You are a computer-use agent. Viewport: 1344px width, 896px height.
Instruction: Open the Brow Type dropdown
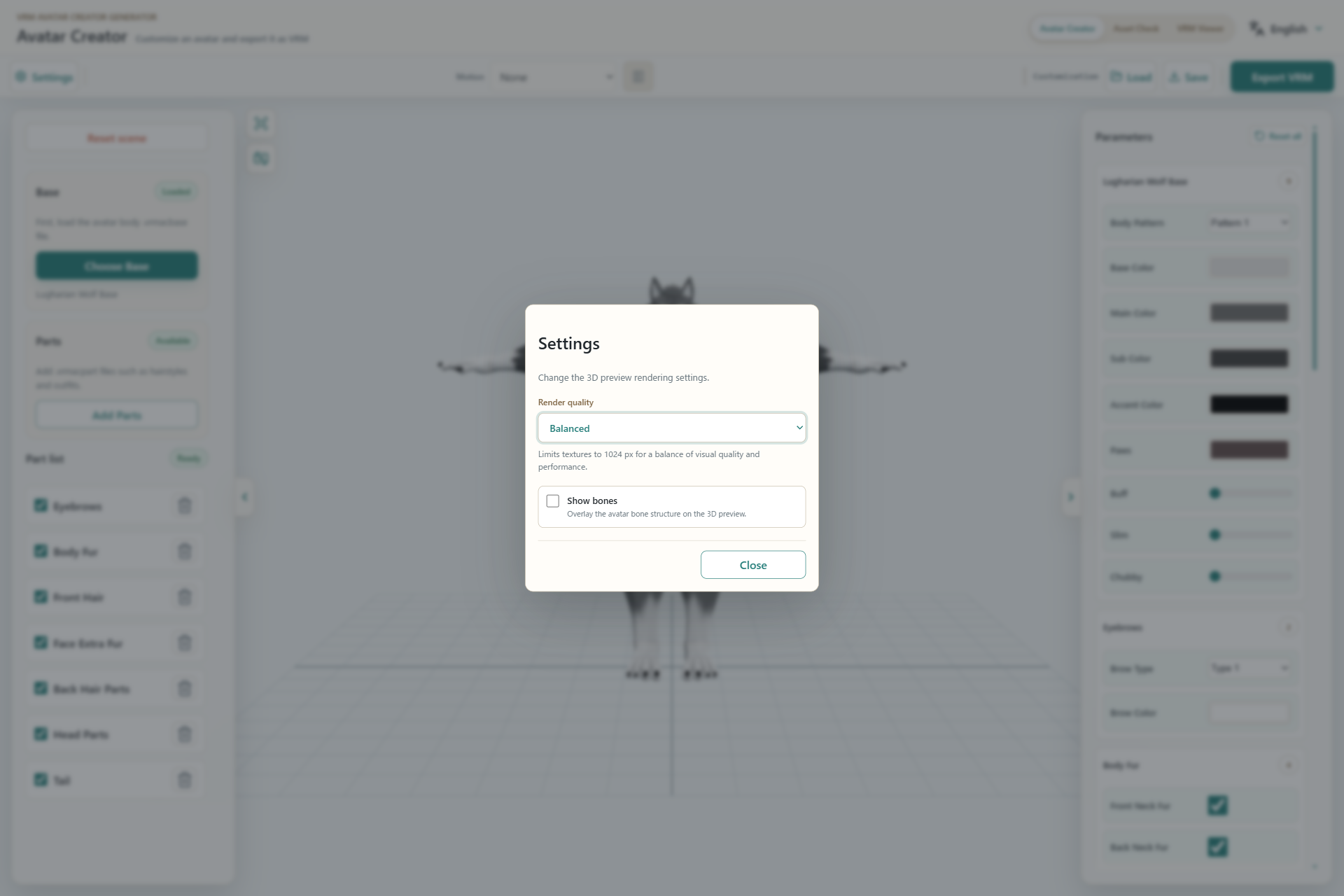point(1249,668)
